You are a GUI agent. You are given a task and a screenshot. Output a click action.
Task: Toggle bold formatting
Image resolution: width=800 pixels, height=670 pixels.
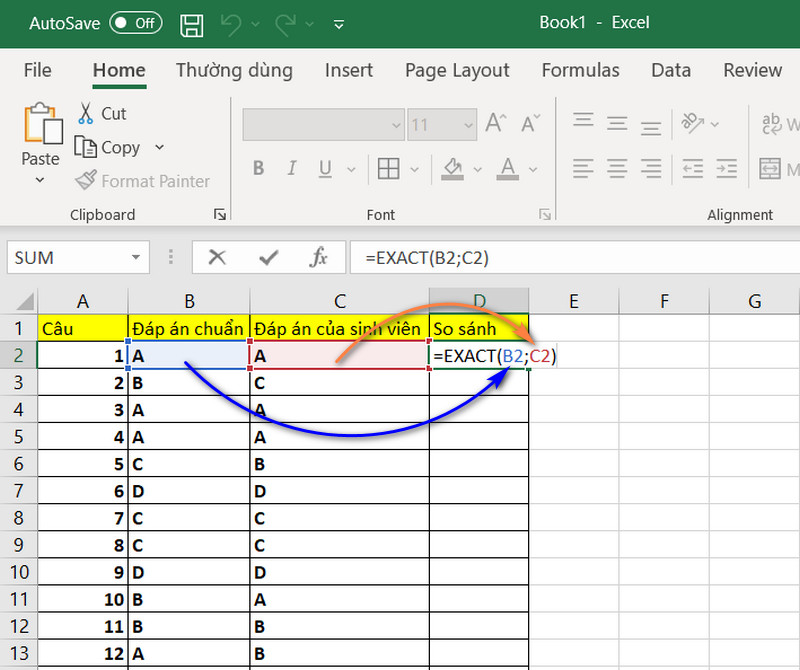click(x=258, y=168)
